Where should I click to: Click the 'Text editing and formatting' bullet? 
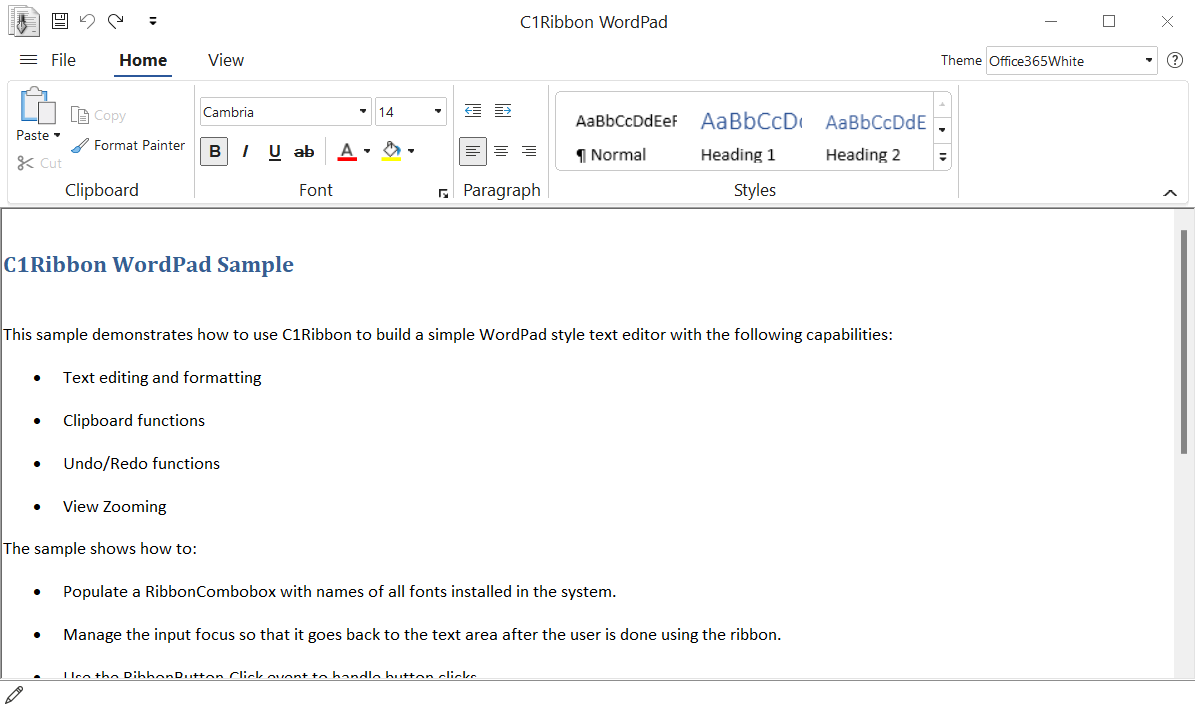coord(162,378)
